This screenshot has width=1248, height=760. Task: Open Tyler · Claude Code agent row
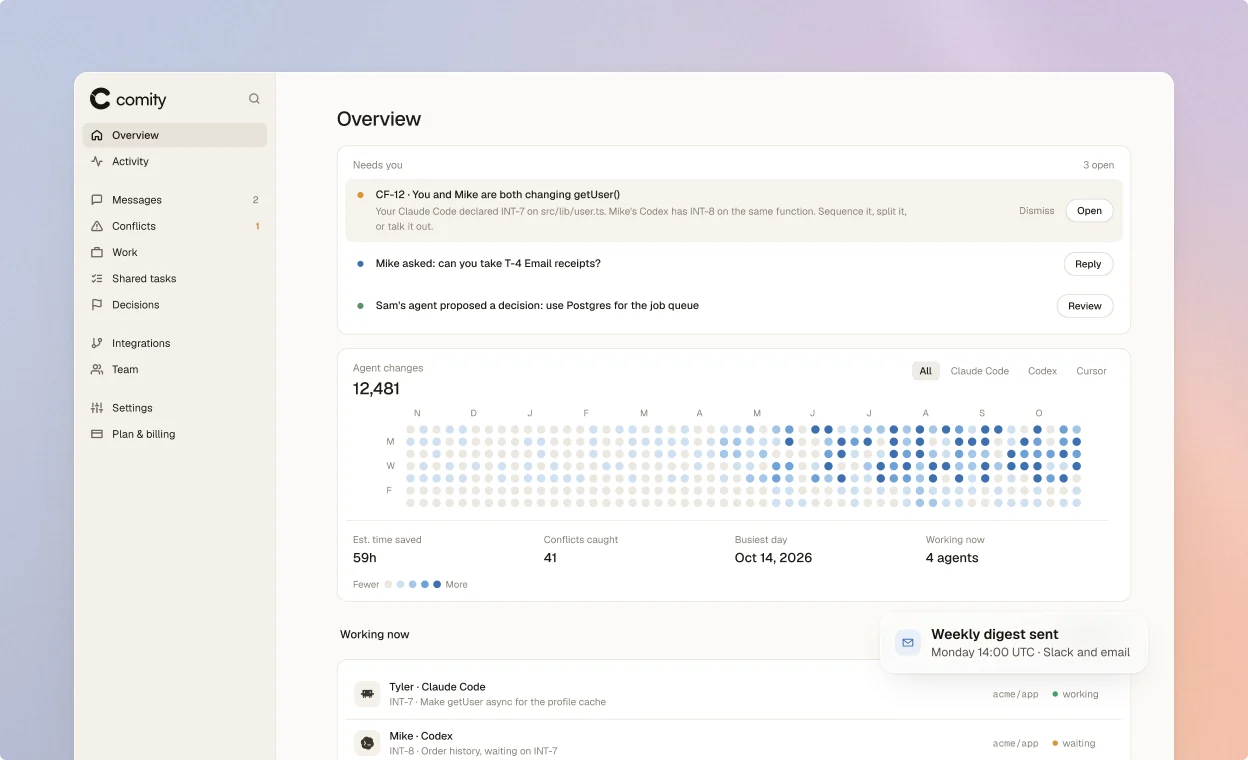click(734, 694)
